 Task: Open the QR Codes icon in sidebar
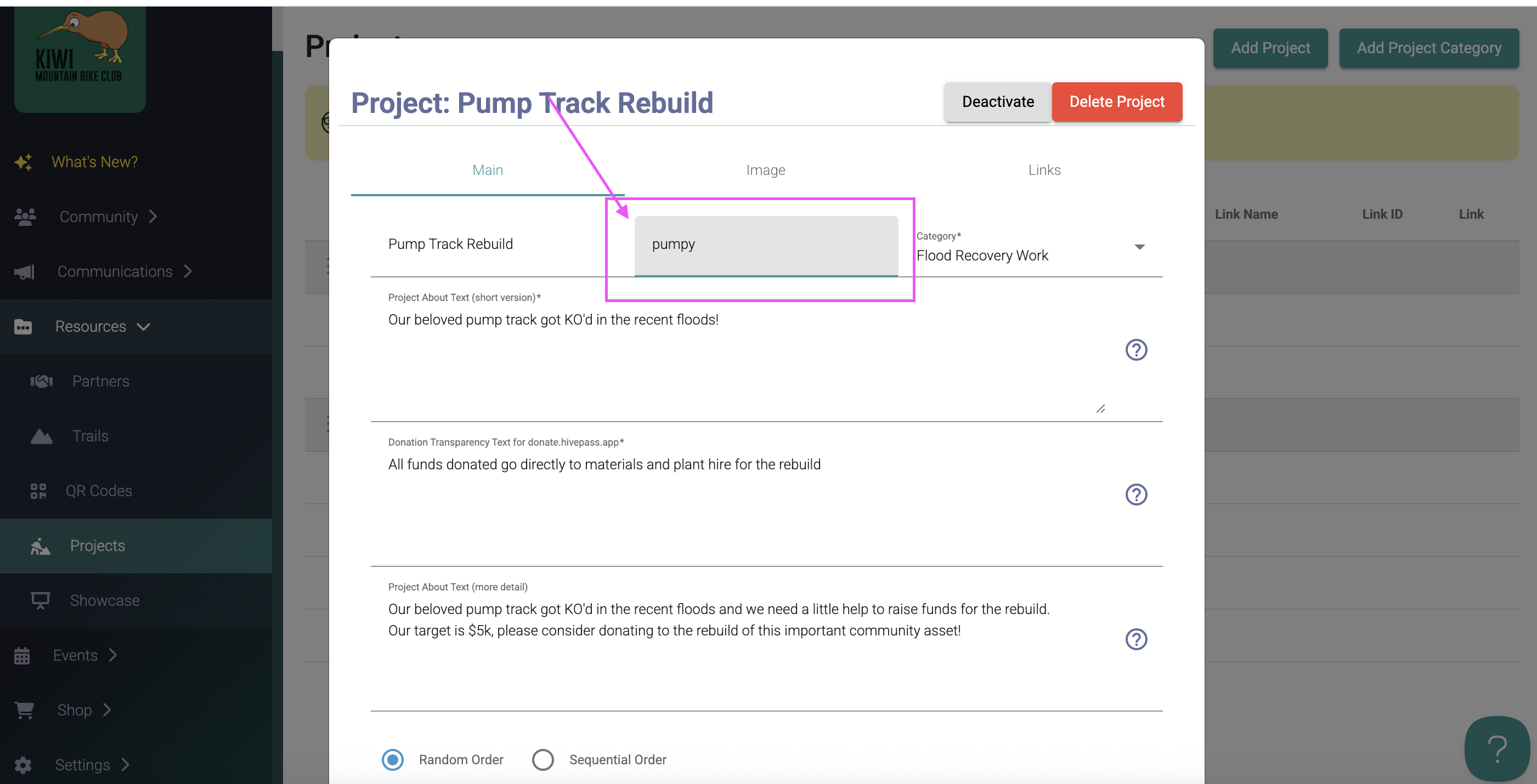(x=38, y=491)
